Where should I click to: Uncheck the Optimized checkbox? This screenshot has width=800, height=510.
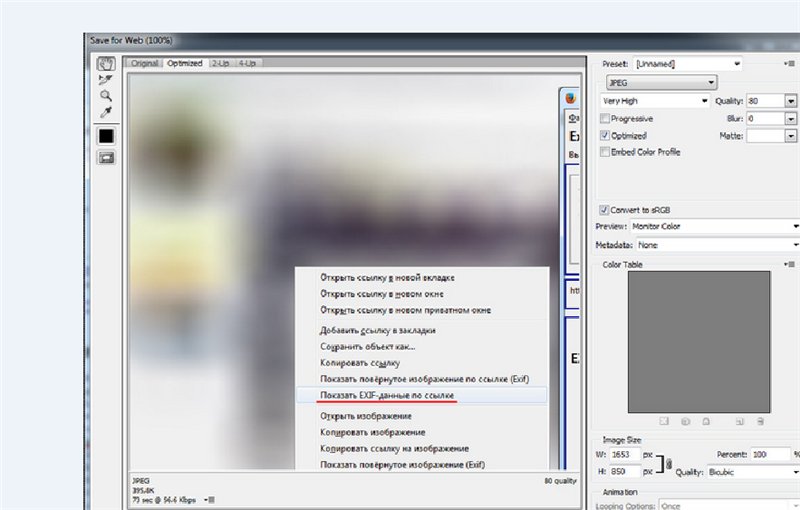coord(605,135)
